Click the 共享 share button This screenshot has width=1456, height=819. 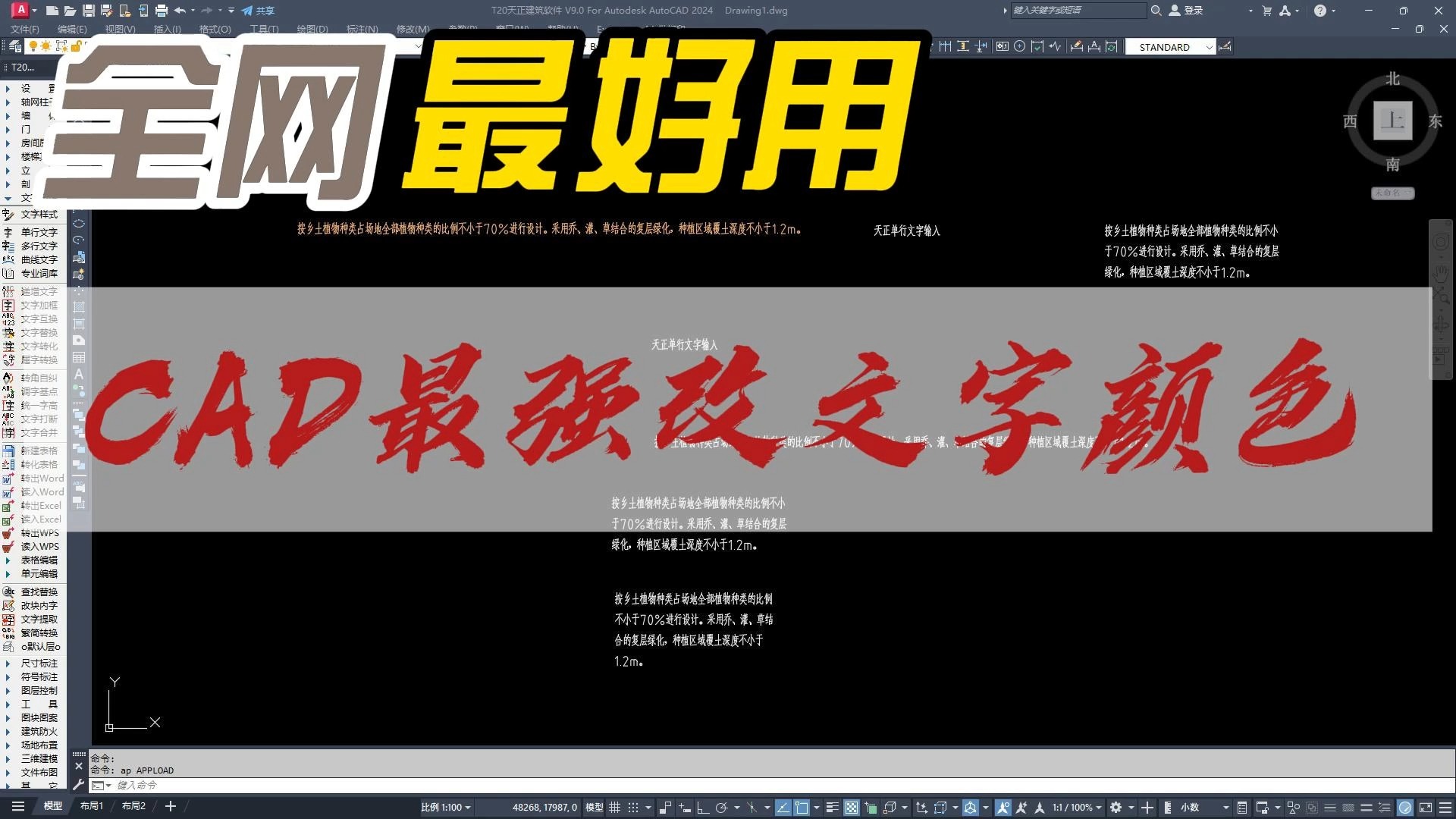(258, 11)
